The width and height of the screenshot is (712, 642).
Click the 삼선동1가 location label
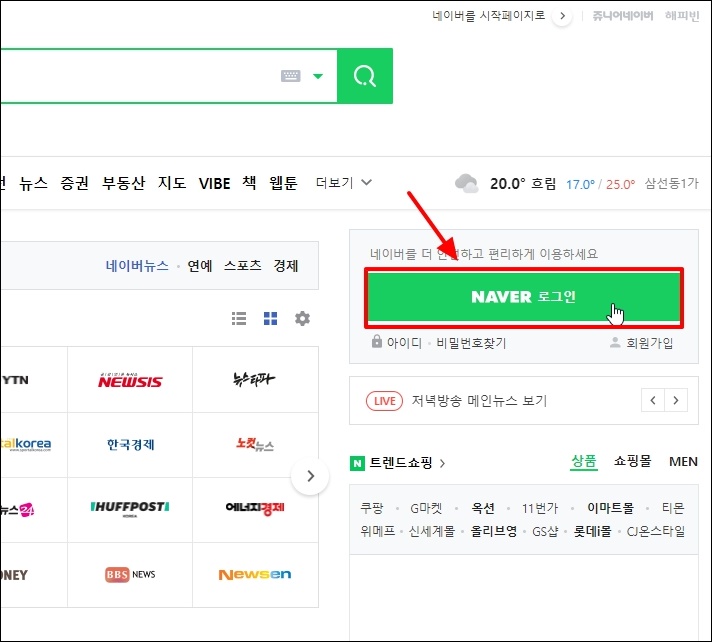[x=672, y=183]
